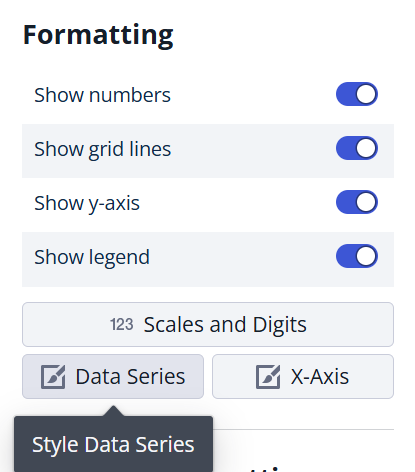Click the Show grid lines label text
This screenshot has height=472, width=415.
tap(103, 149)
